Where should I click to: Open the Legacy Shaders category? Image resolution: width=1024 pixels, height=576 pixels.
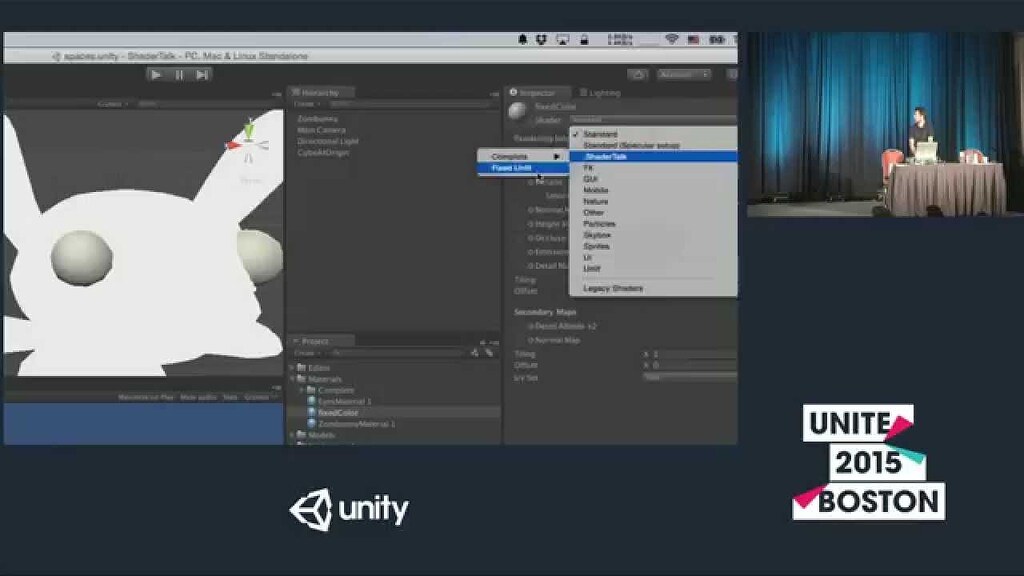pyautogui.click(x=653, y=288)
